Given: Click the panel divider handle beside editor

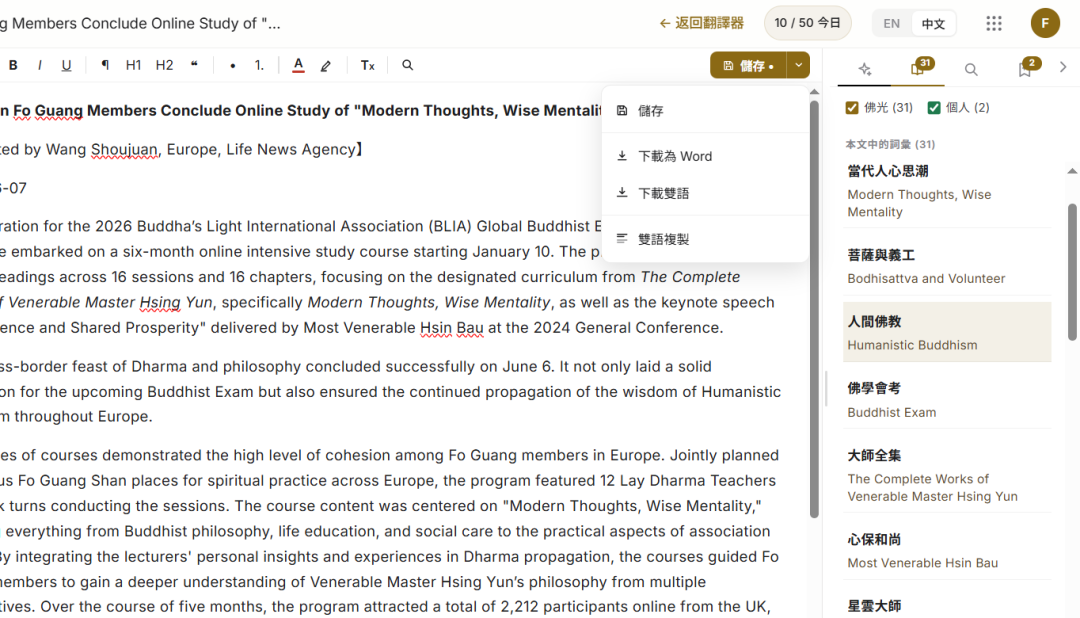Looking at the screenshot, I should (x=825, y=389).
